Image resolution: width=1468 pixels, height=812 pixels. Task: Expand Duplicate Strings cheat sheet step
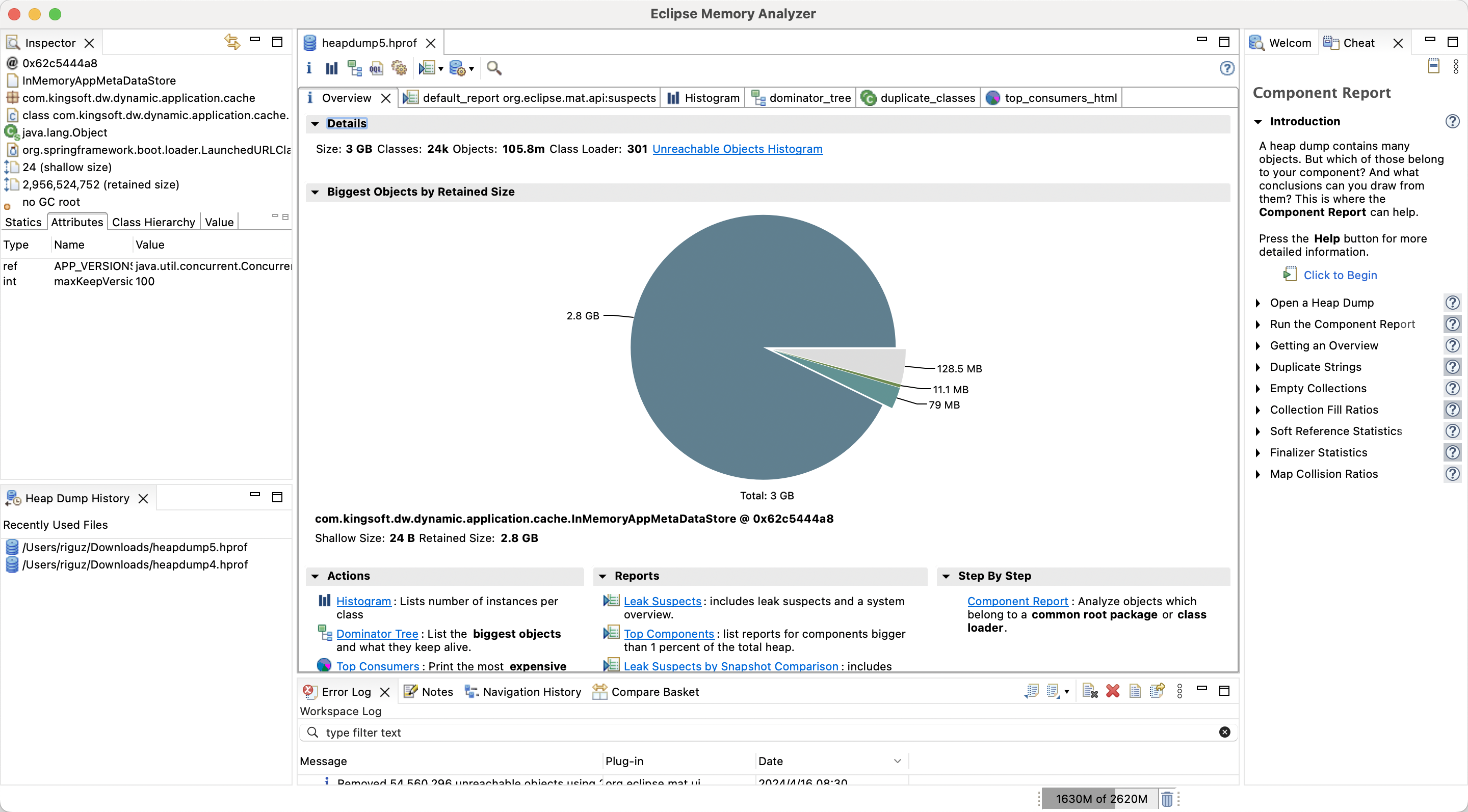pos(1257,367)
